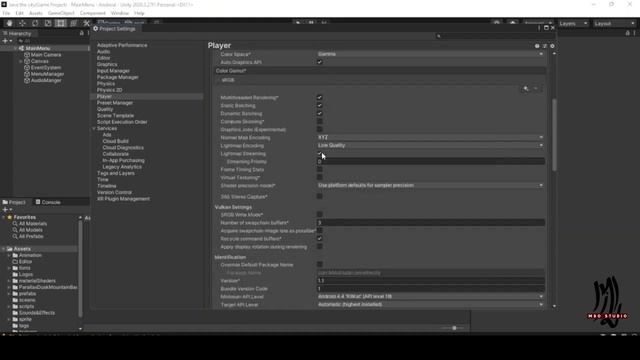Select the Transform tool in toolbar
This screenshot has width=640, height=360.
73,23
